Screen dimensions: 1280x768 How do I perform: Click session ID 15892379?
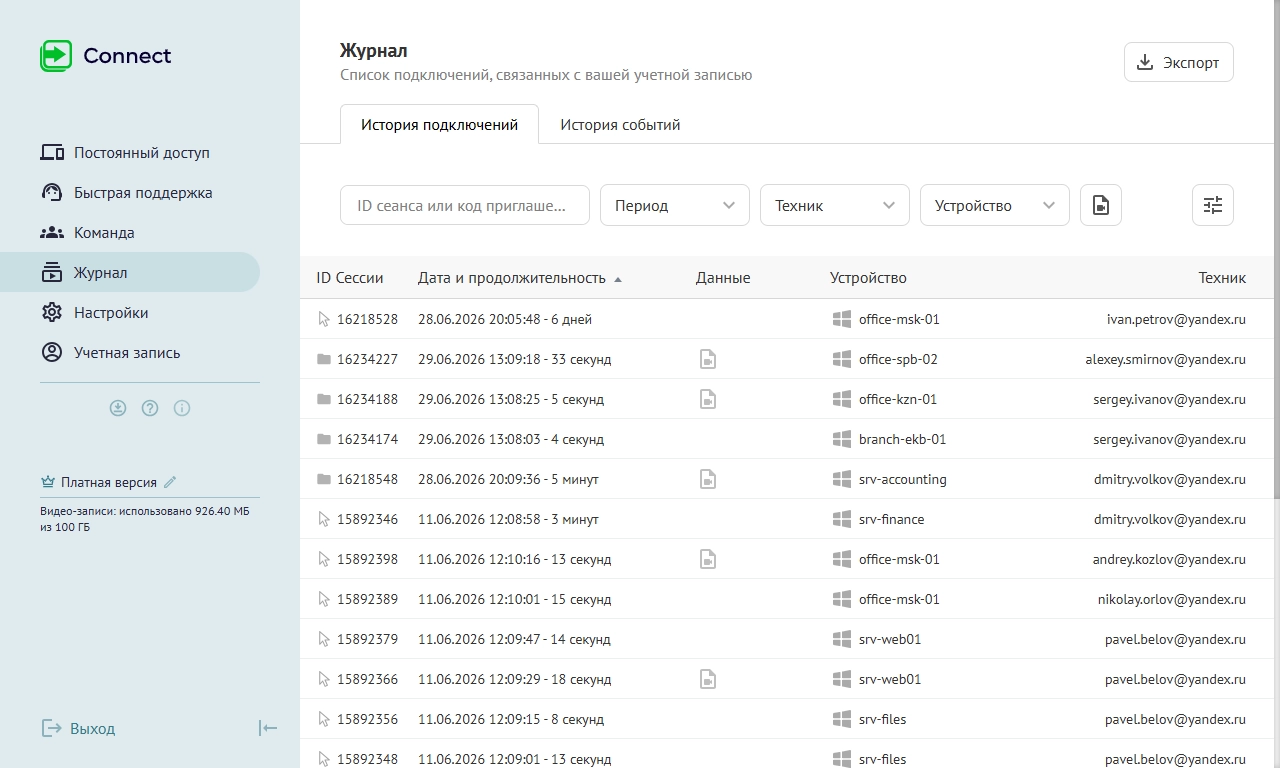pyautogui.click(x=367, y=639)
